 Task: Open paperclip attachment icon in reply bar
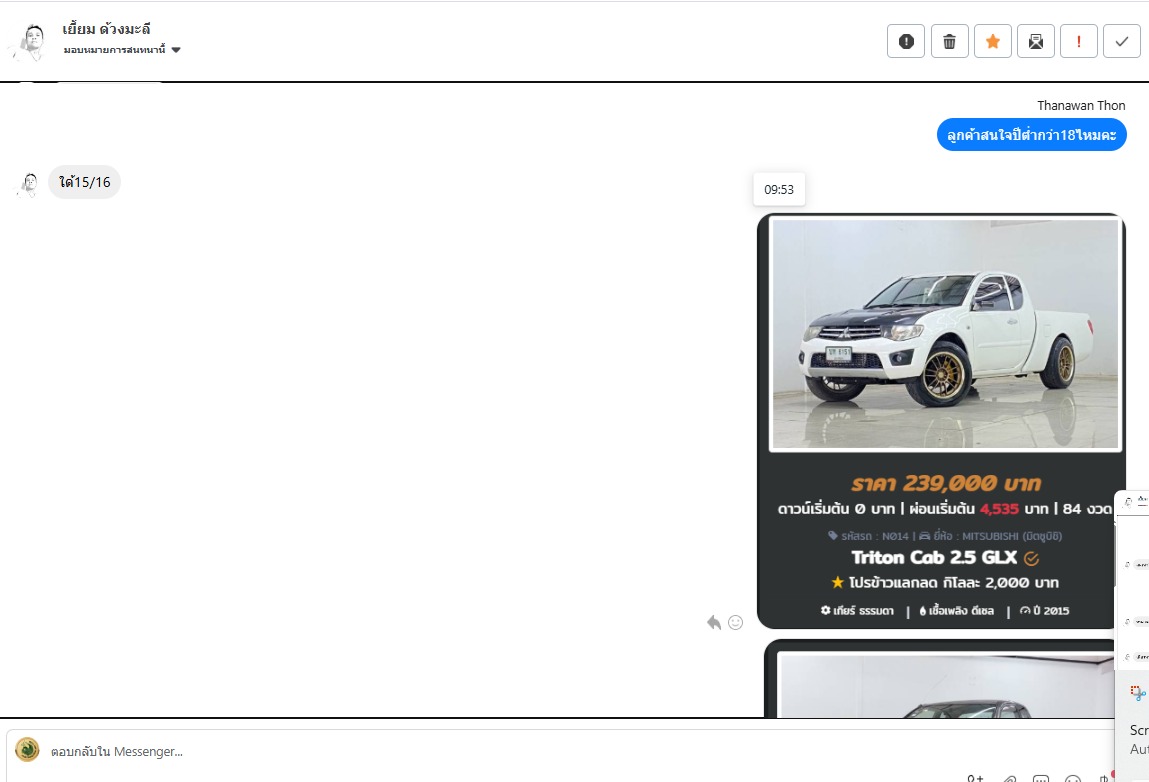coord(1010,778)
